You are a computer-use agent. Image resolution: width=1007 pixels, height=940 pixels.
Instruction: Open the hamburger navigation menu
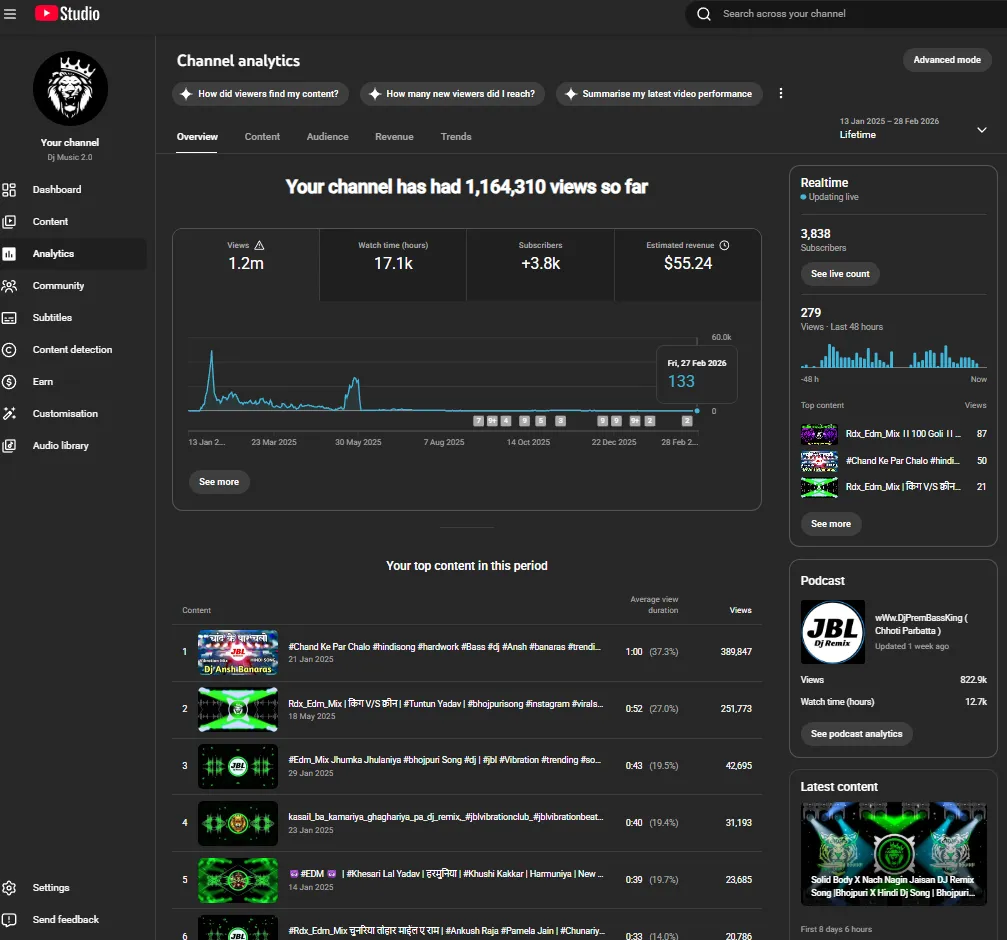coord(10,13)
